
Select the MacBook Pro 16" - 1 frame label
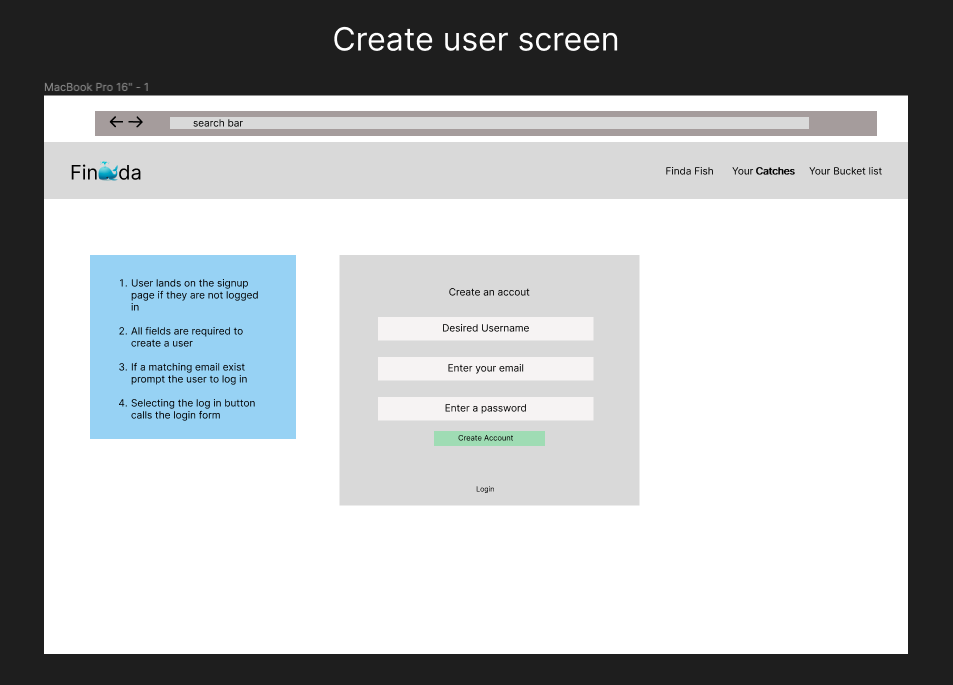(x=97, y=88)
